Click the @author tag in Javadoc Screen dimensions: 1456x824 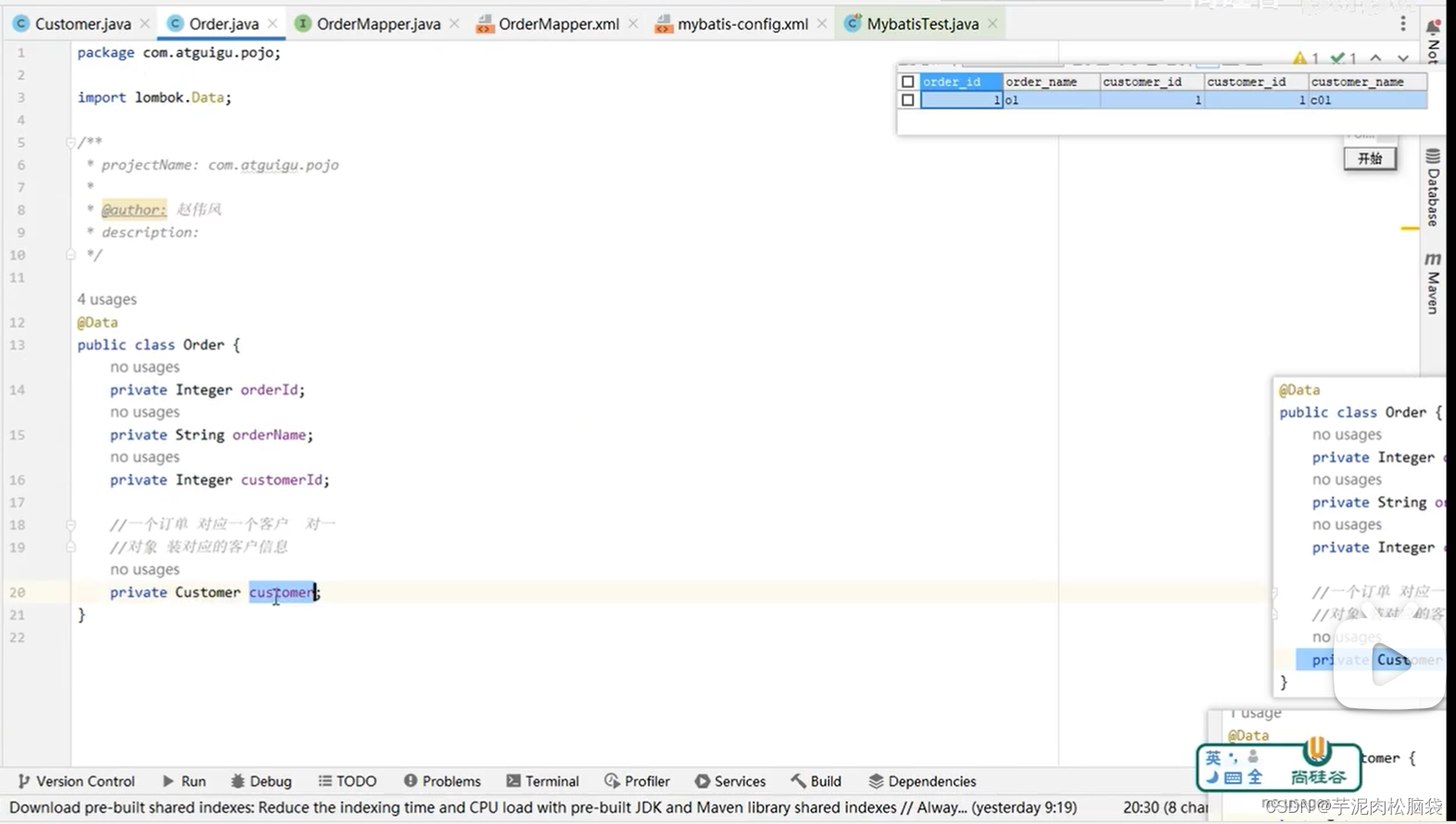133,209
